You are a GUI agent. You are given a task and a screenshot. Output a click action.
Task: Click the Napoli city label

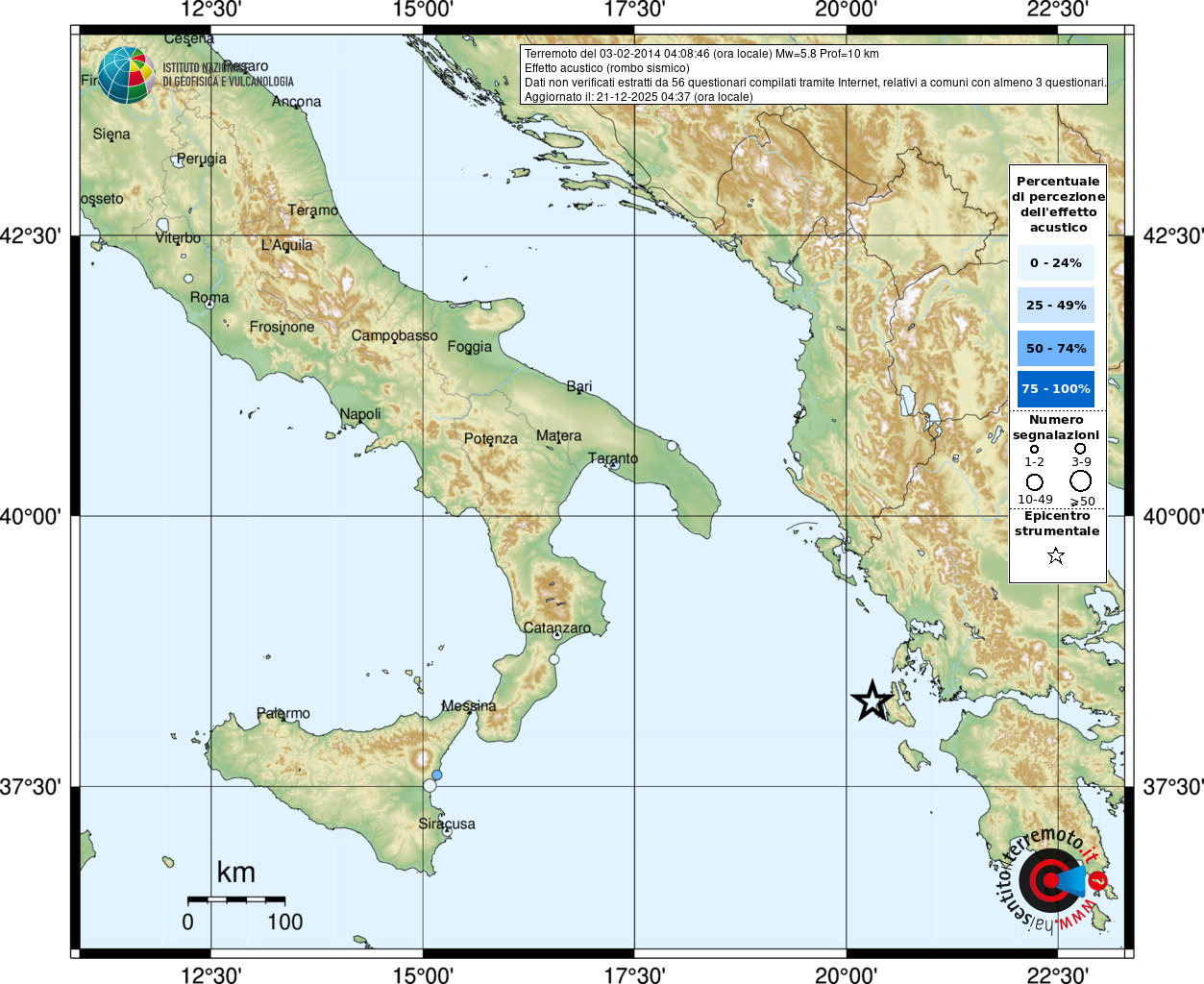pos(360,414)
